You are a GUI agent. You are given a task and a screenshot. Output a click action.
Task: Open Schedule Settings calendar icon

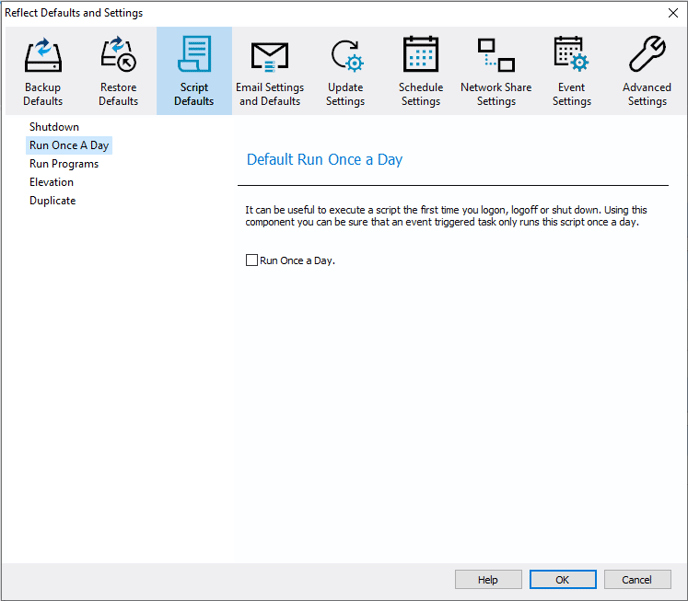[421, 56]
